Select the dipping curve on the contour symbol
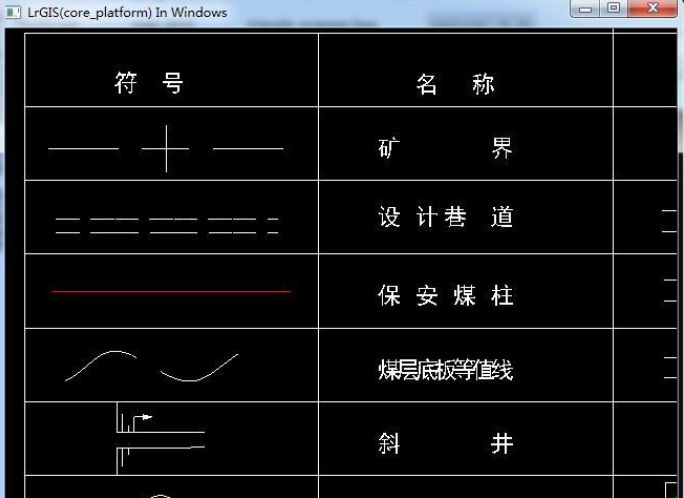This screenshot has height=498, width=684. point(198,374)
